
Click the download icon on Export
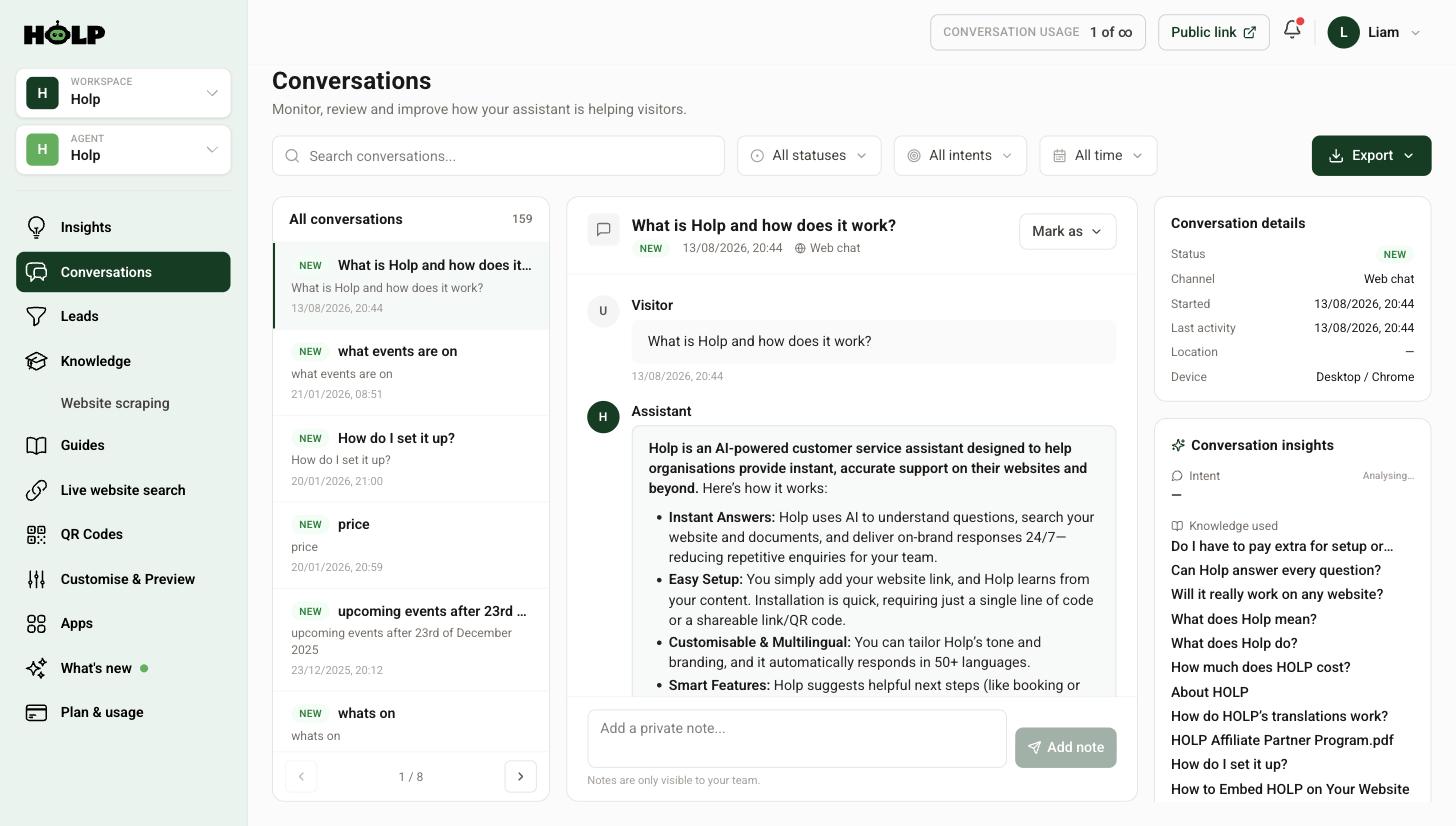pyautogui.click(x=1336, y=156)
